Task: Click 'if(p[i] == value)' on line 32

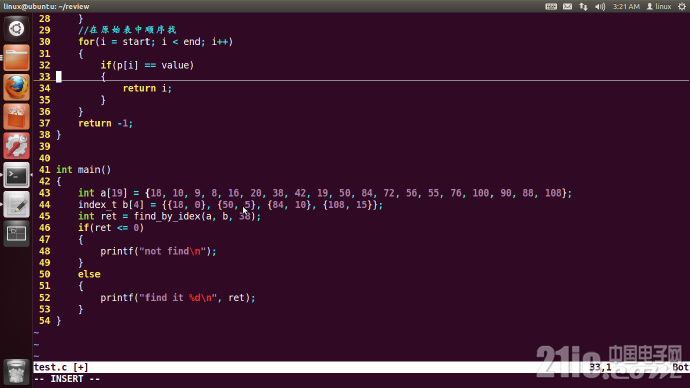Action: pyautogui.click(x=147, y=65)
